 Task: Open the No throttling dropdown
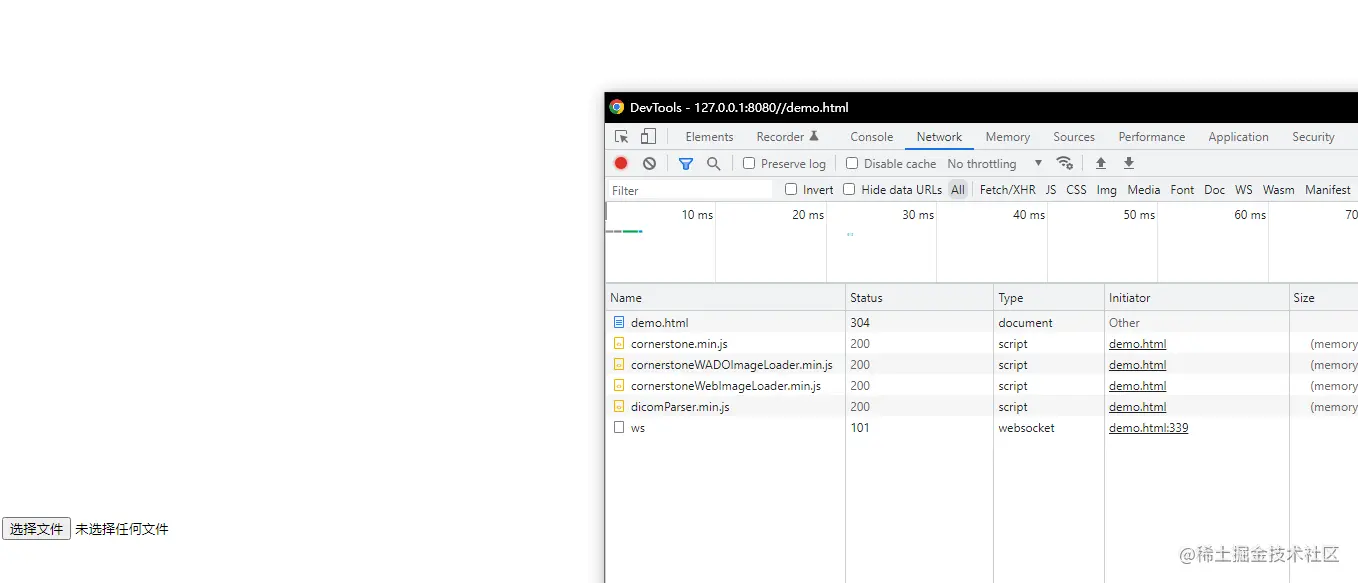coord(994,163)
